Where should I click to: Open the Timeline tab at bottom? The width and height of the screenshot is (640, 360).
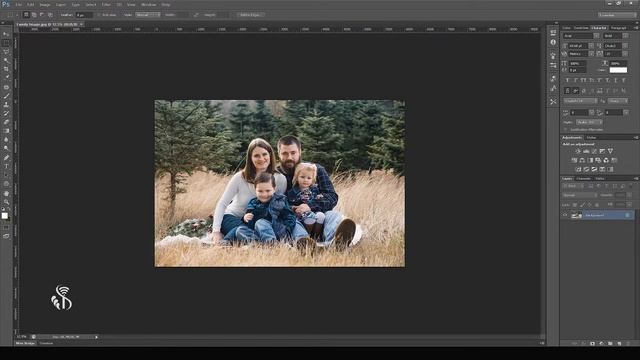(46, 343)
